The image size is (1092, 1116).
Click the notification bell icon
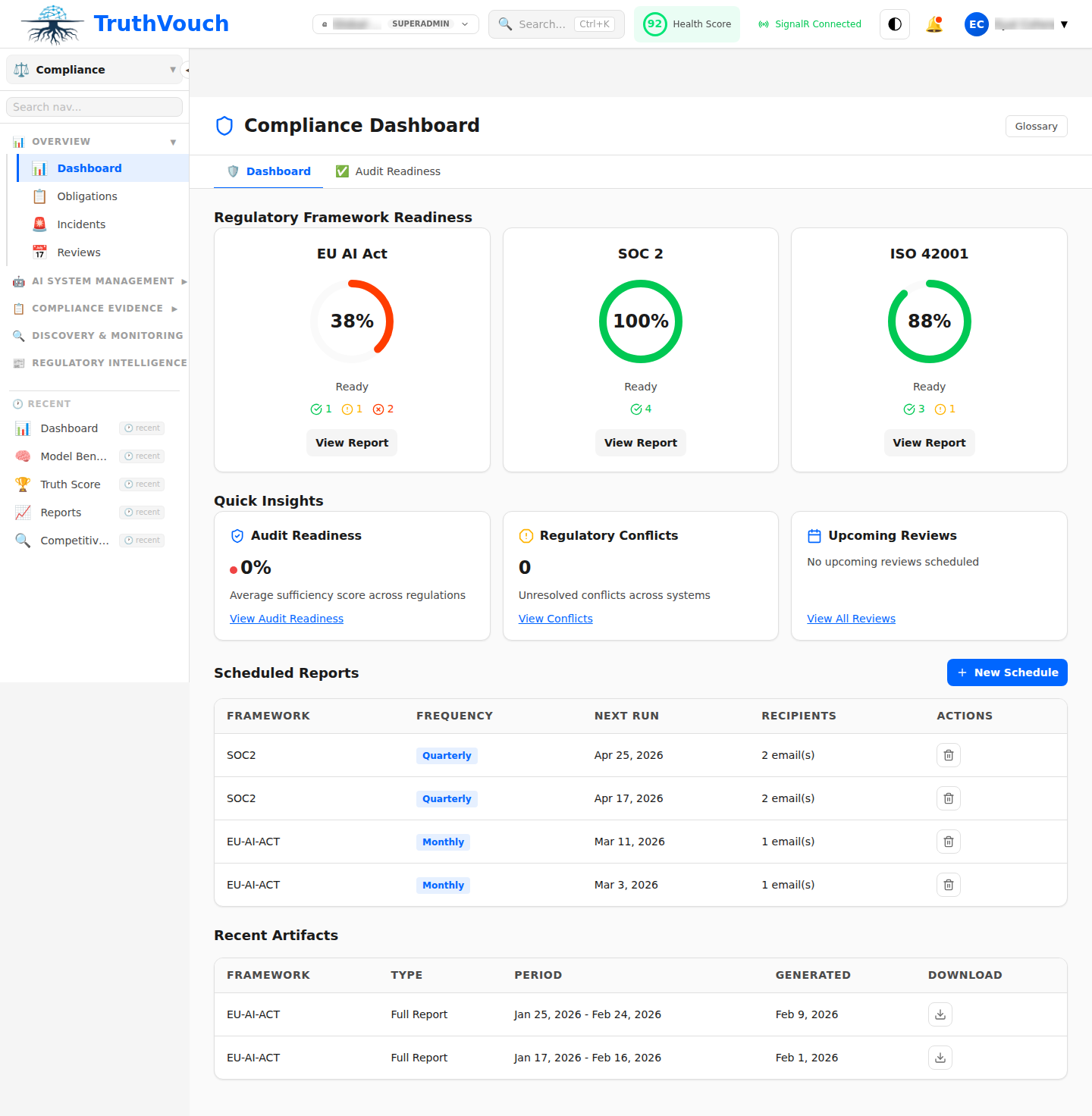934,24
